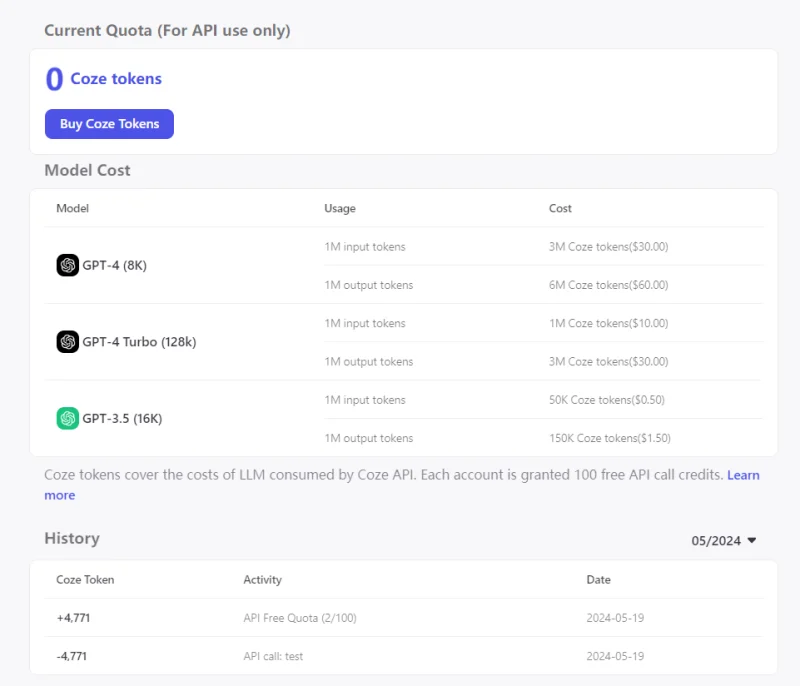Image resolution: width=800 pixels, height=686 pixels.
Task: Click the Buy Coze Tokens button
Action: [x=109, y=124]
